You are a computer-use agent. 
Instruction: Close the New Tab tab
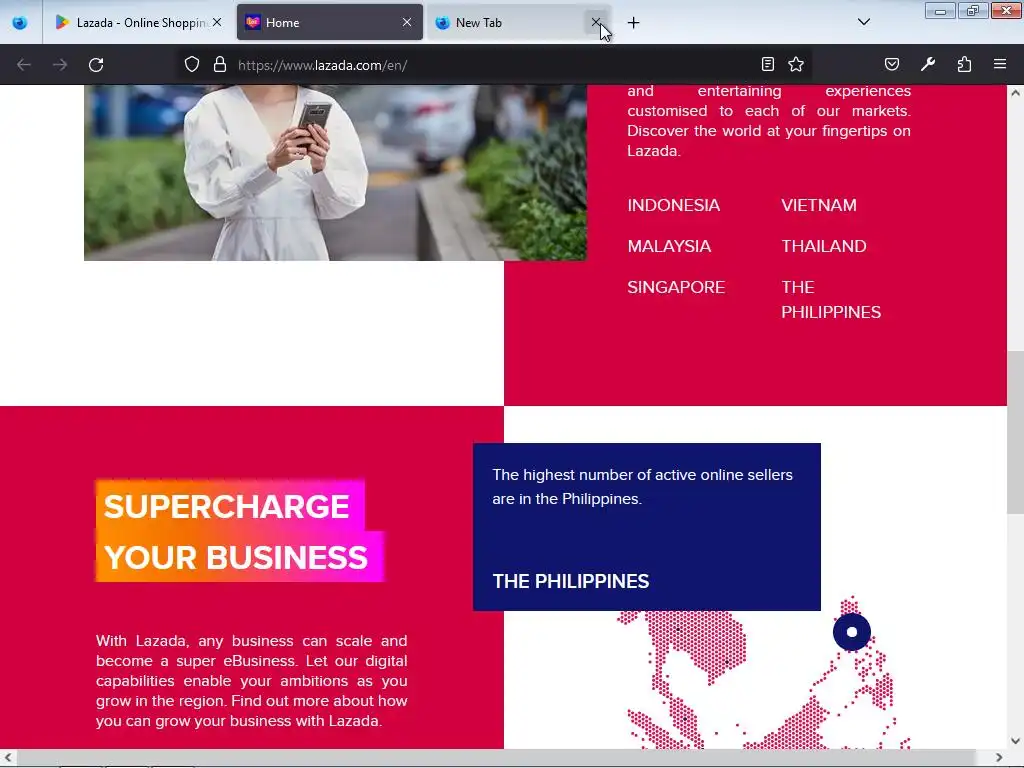(x=596, y=22)
